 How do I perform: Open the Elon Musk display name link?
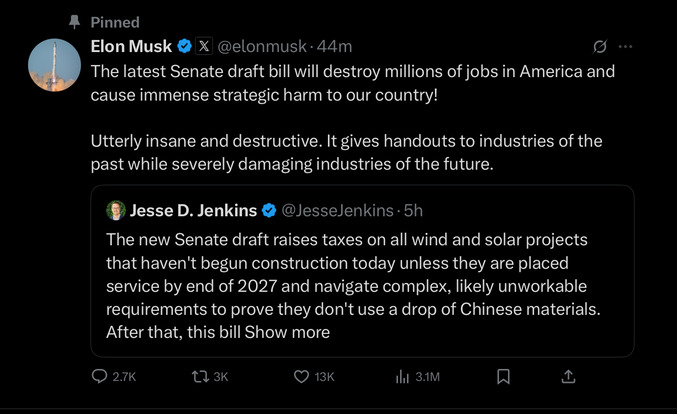point(131,46)
